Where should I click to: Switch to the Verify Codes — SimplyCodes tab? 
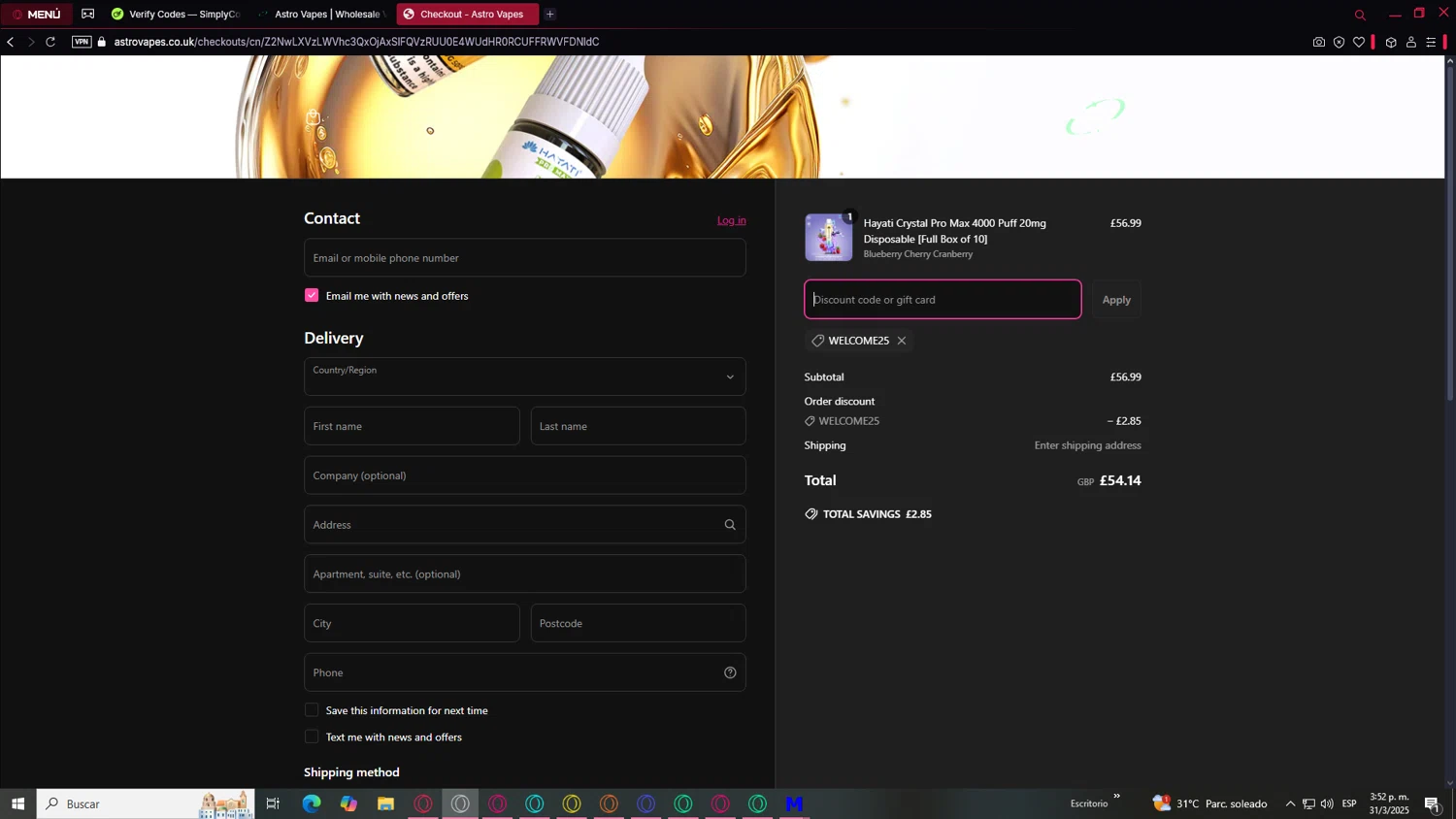175,14
